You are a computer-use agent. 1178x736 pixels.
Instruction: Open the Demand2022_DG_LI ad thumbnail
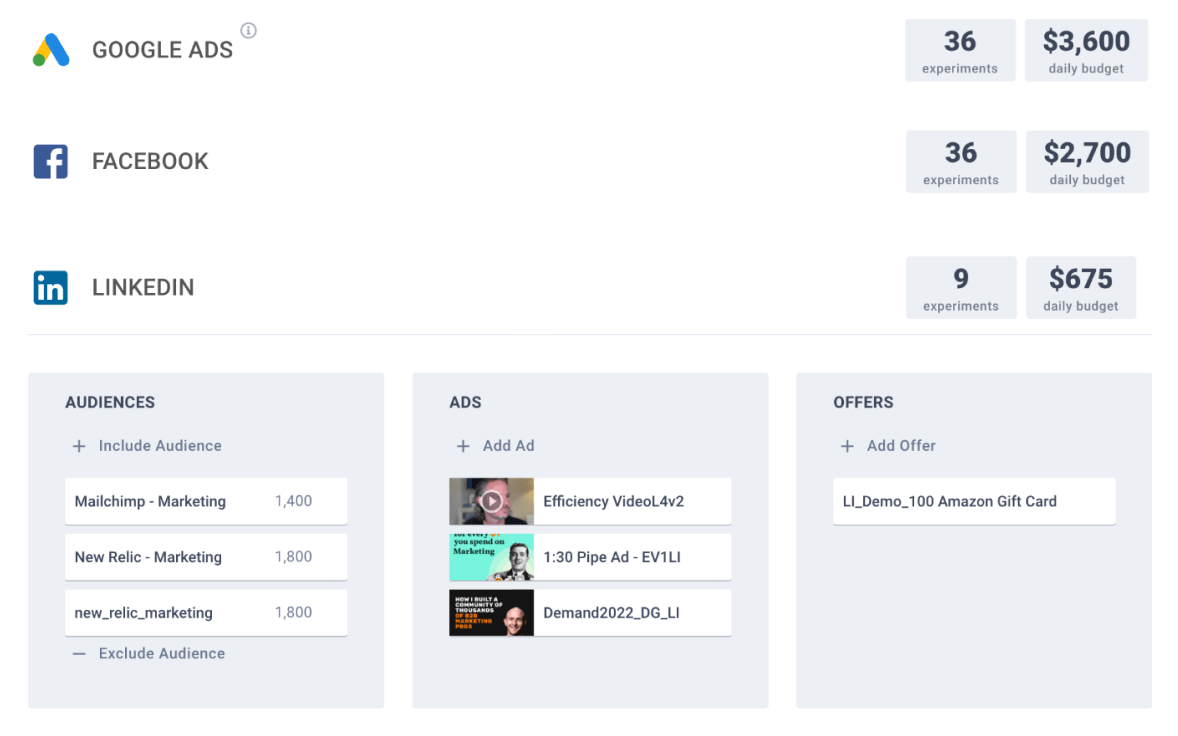point(491,613)
